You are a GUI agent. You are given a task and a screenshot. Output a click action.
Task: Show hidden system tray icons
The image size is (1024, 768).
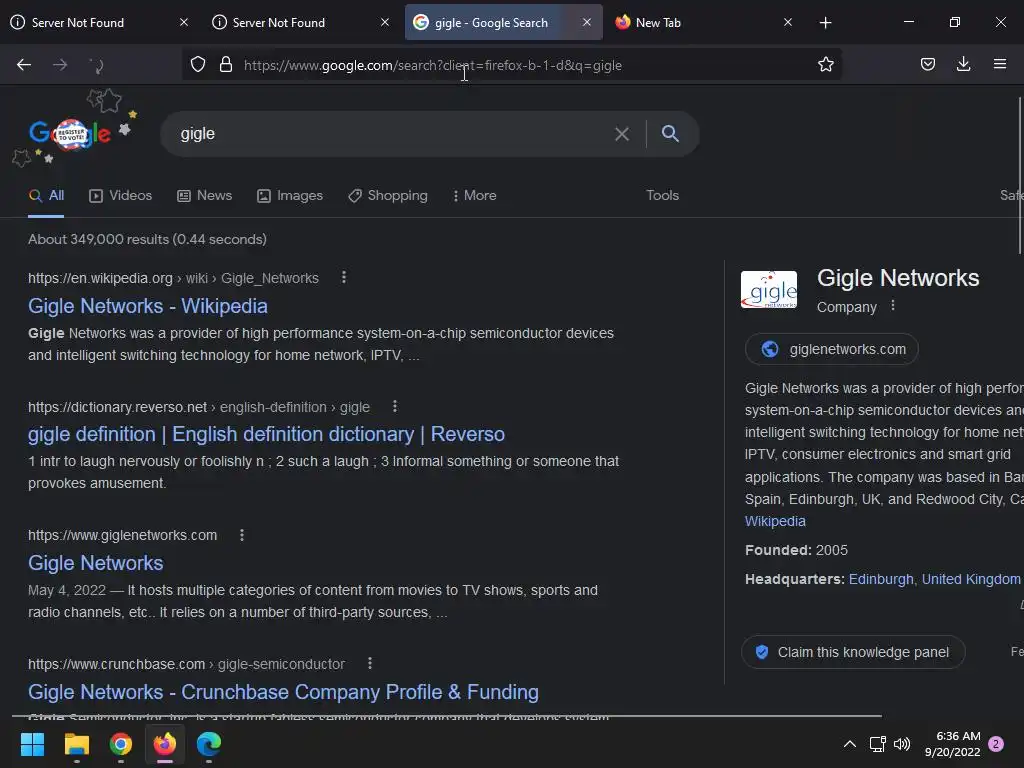coord(850,744)
